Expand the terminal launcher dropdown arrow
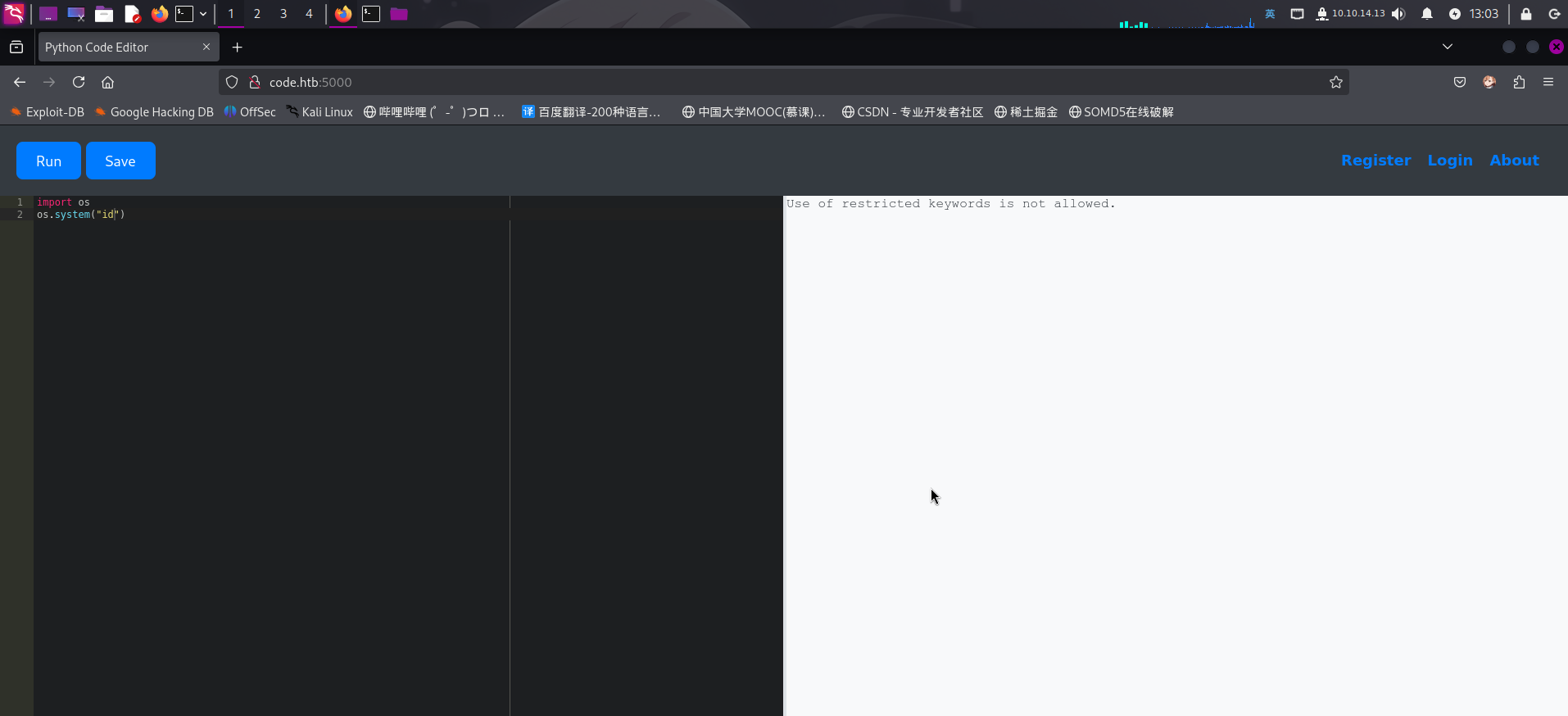The height and width of the screenshot is (716, 1568). pyautogui.click(x=203, y=14)
